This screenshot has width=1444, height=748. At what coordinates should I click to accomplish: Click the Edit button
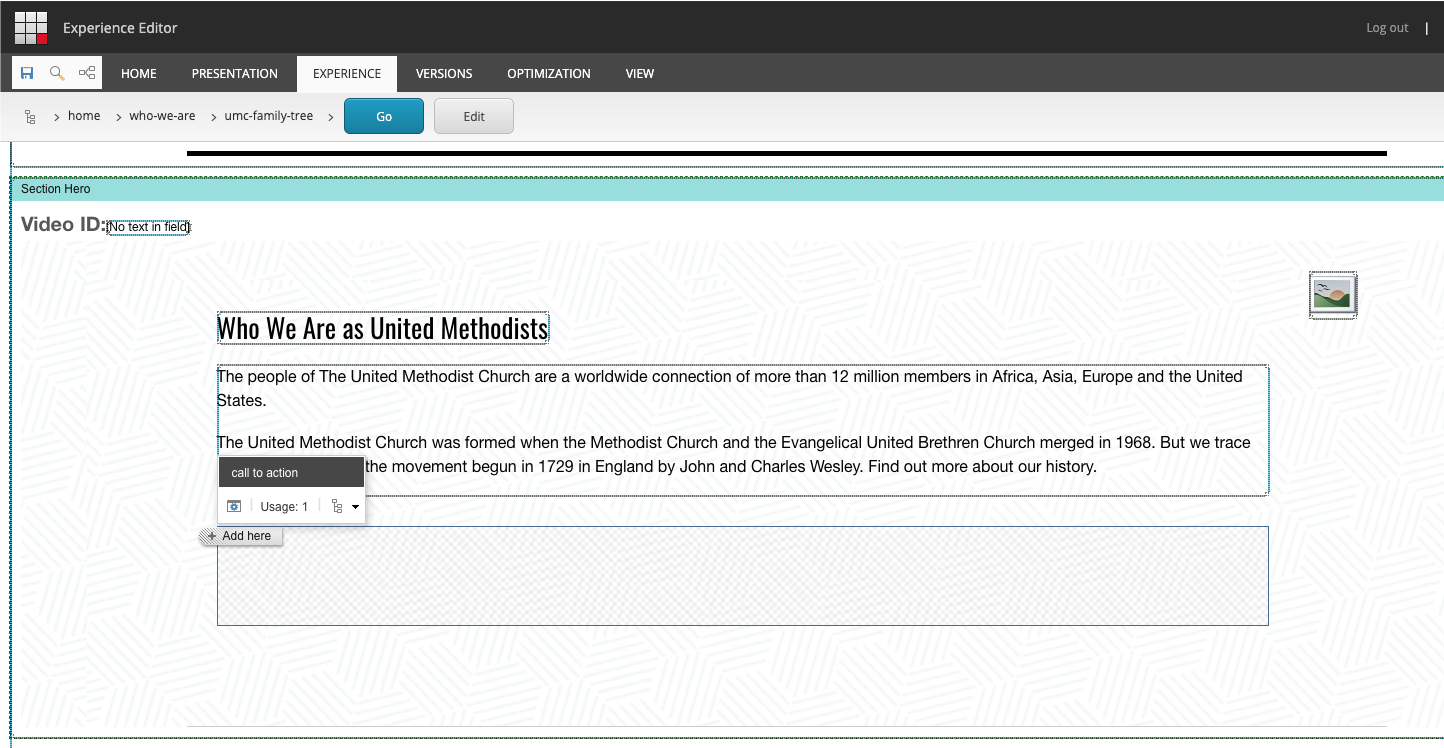point(474,116)
